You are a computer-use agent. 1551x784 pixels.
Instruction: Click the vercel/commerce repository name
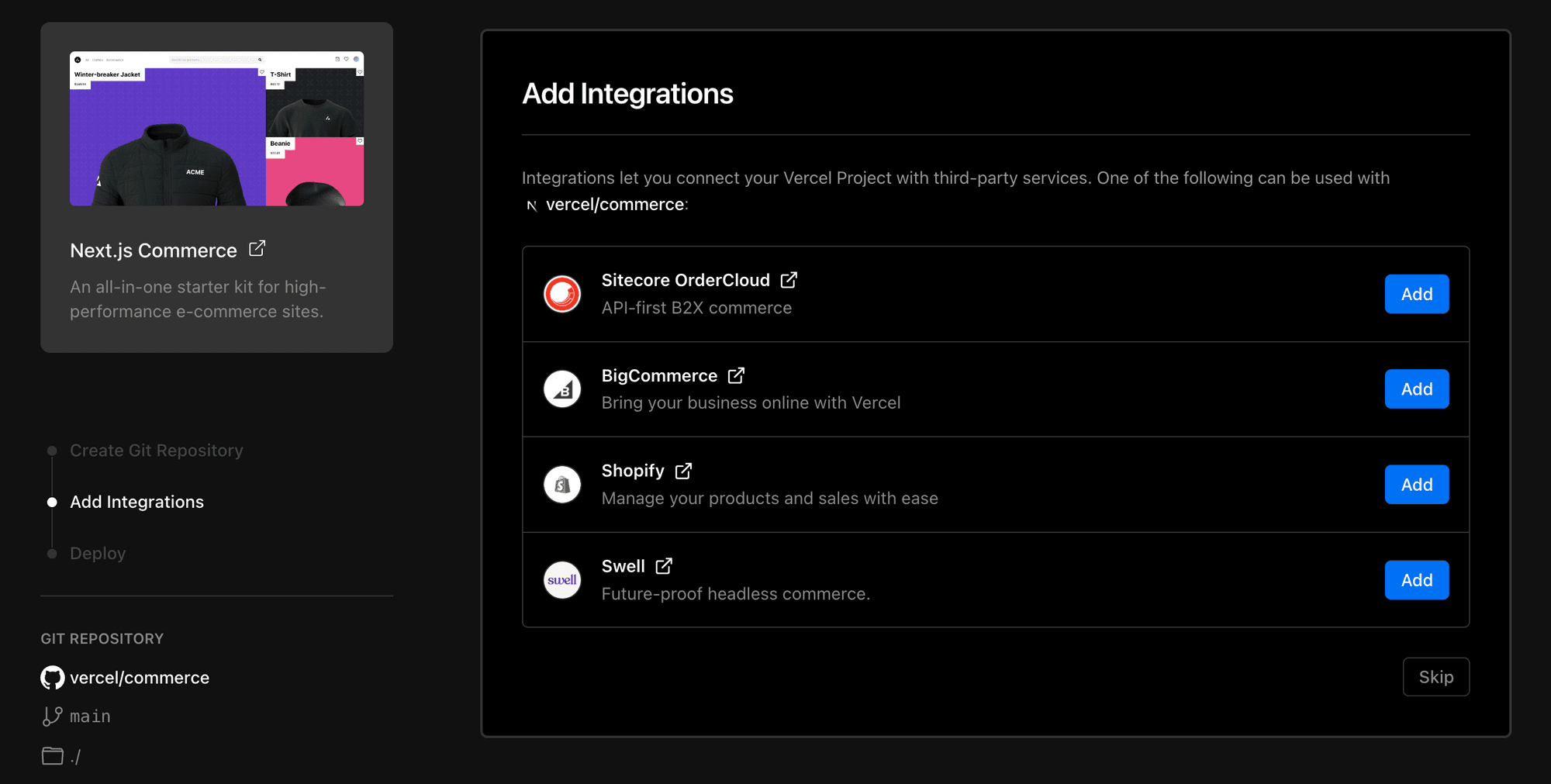tap(140, 677)
